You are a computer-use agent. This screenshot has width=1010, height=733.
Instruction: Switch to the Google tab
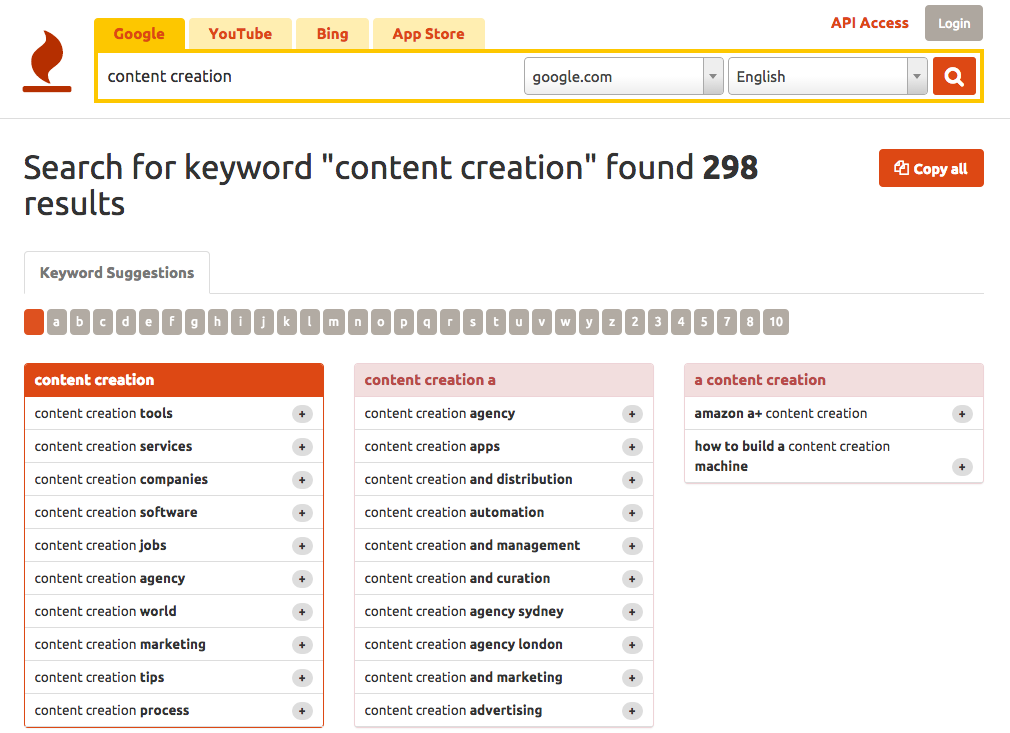click(139, 34)
